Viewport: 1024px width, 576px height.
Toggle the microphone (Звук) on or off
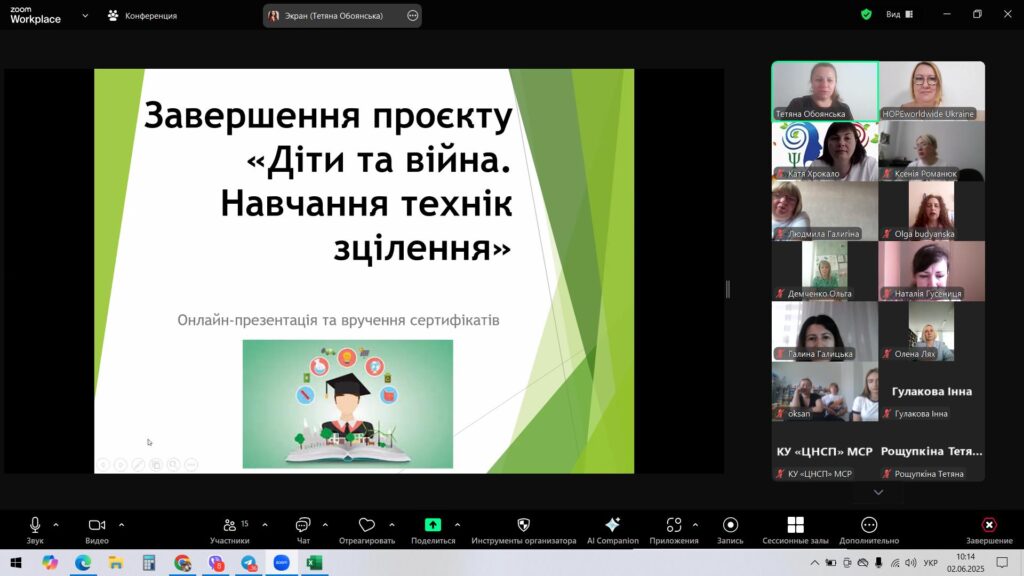pyautogui.click(x=35, y=525)
